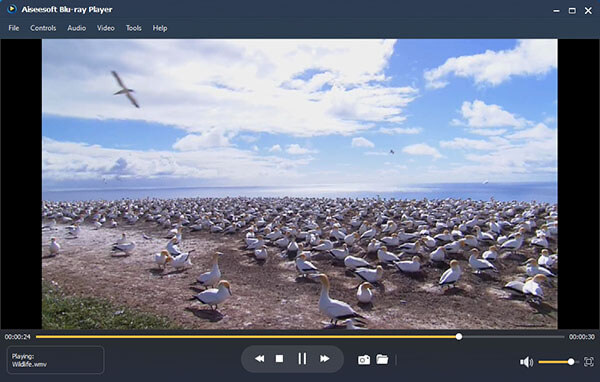Open the Help menu
The image size is (600, 382).
pyautogui.click(x=160, y=28)
